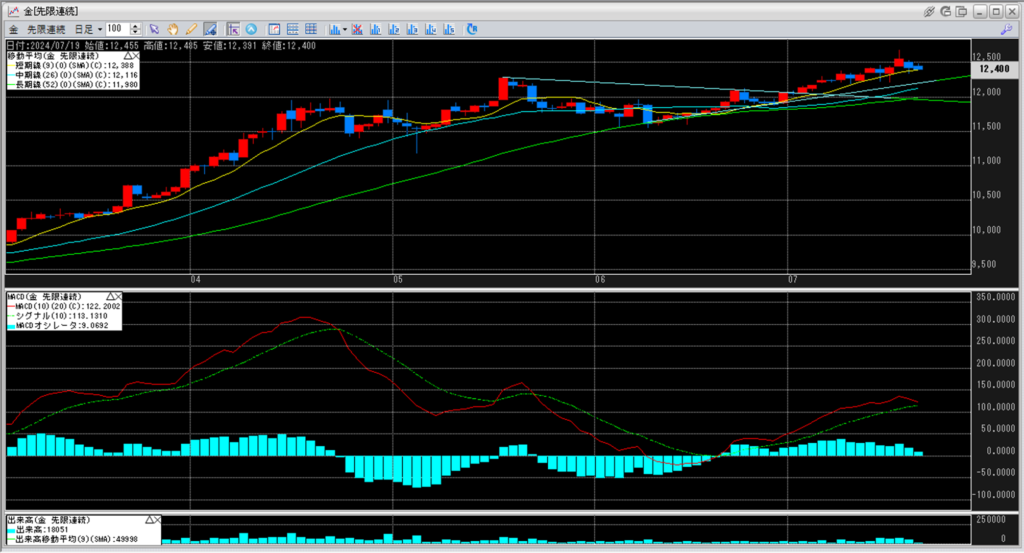Close the moving average legend box
The image size is (1024, 553).
coord(136,56)
